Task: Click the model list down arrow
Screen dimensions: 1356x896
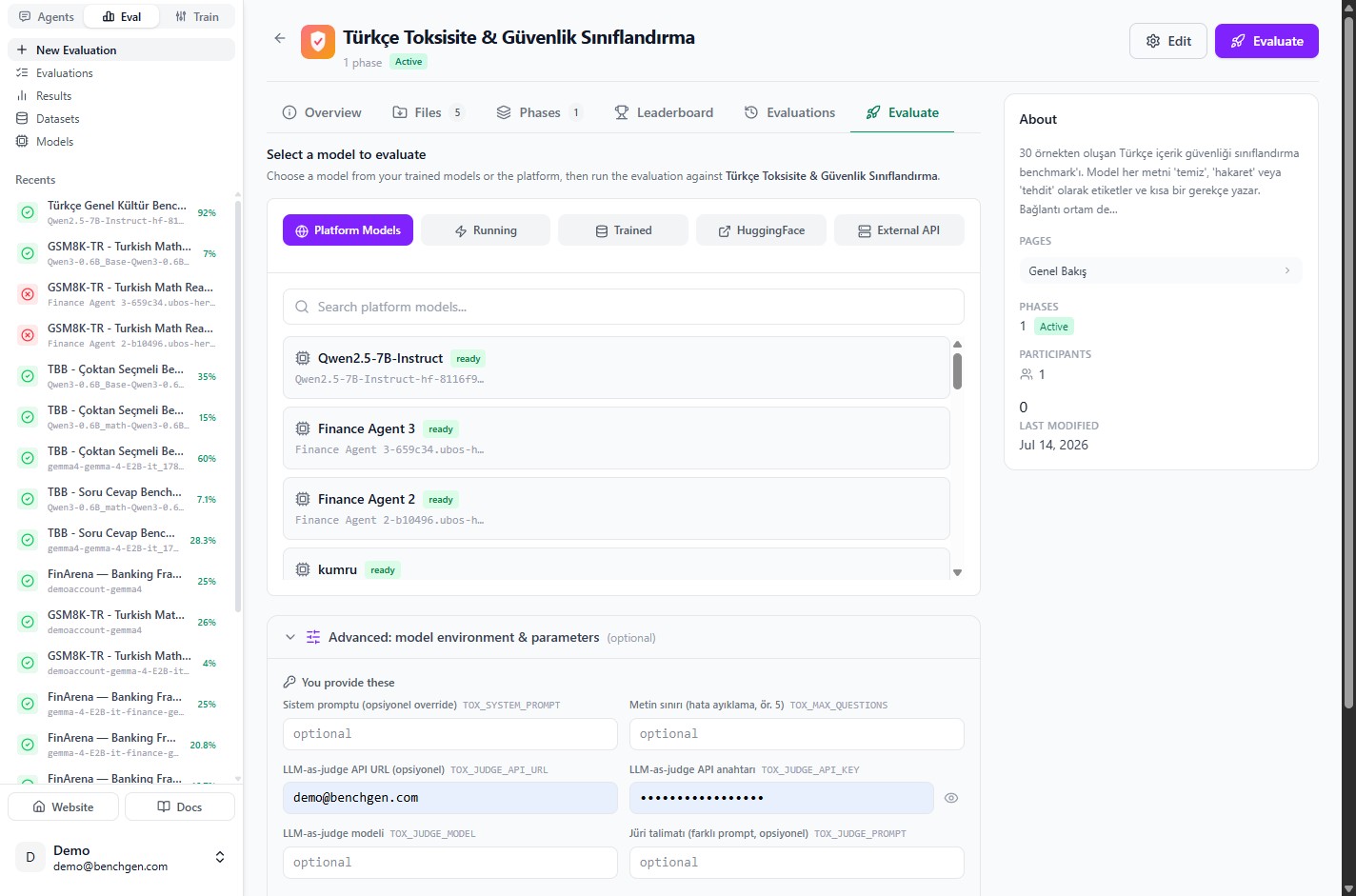Action: pos(957,572)
